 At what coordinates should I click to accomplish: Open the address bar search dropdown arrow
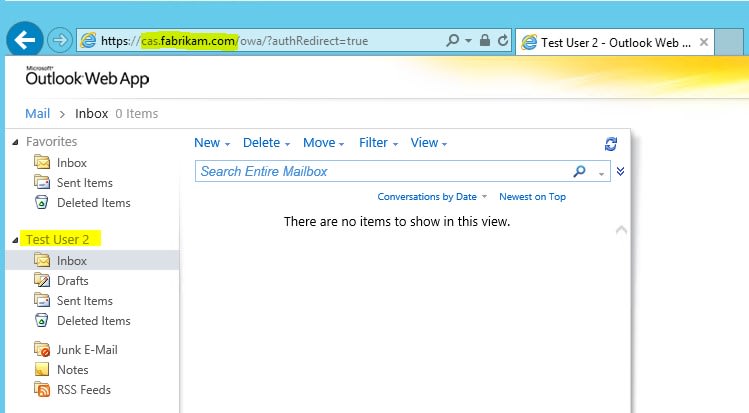coord(468,41)
